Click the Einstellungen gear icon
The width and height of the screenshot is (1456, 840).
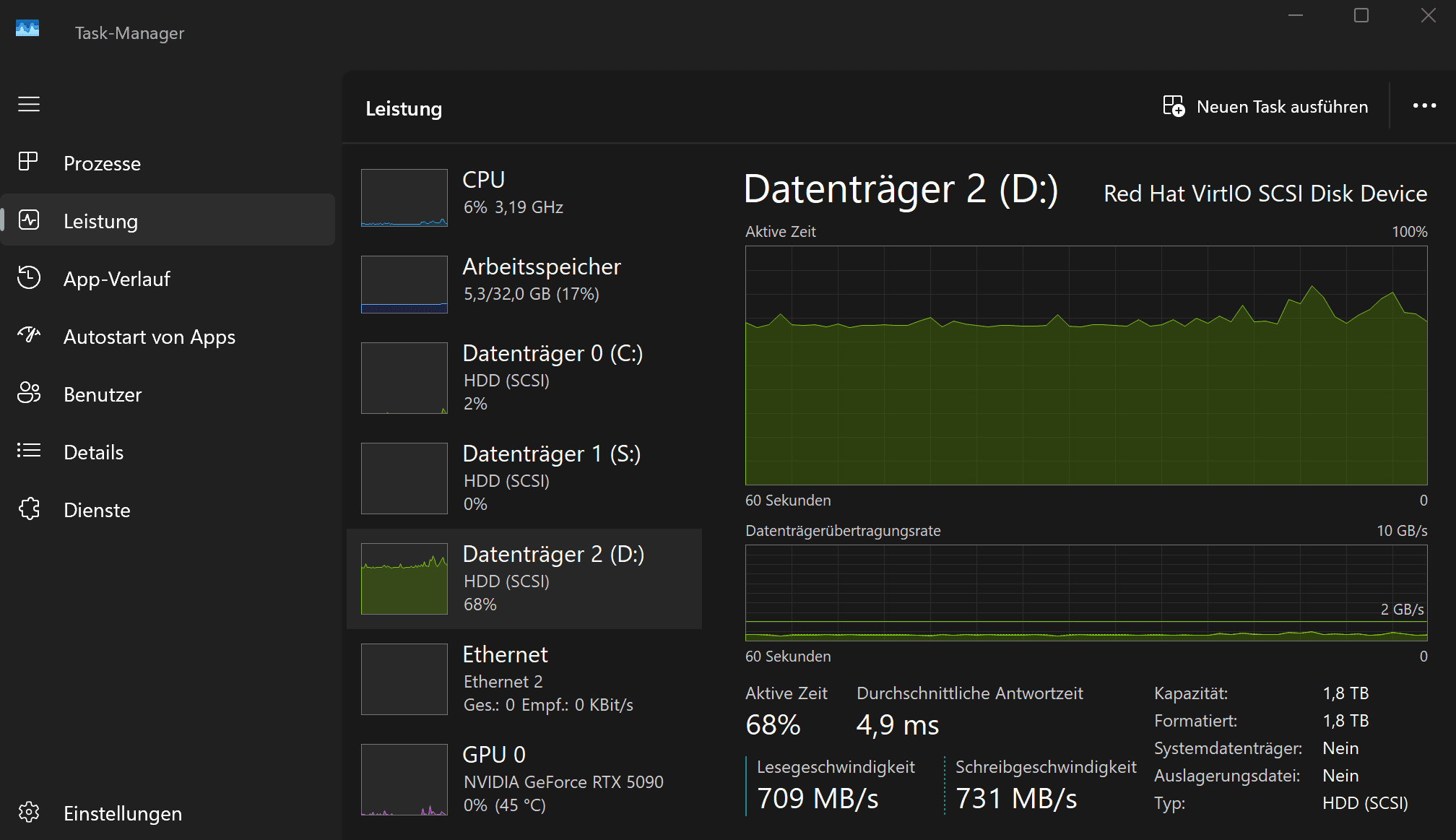click(x=29, y=812)
